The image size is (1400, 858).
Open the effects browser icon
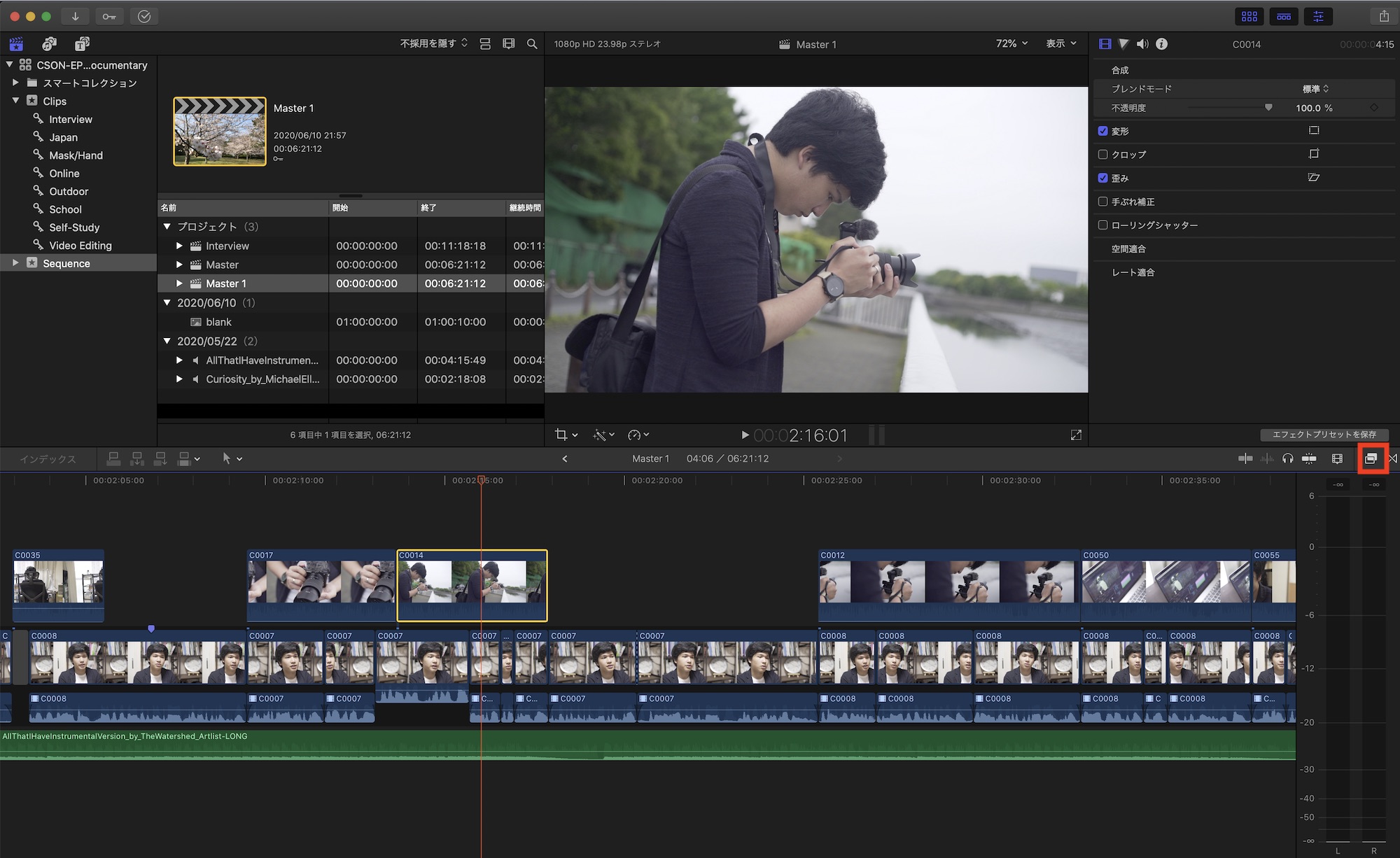pyautogui.click(x=1371, y=458)
